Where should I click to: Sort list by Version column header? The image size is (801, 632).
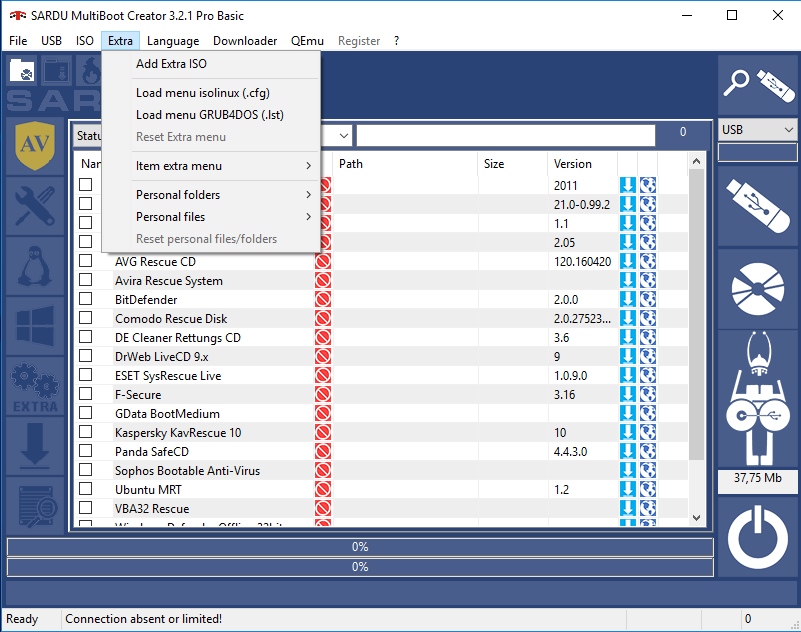(582, 163)
